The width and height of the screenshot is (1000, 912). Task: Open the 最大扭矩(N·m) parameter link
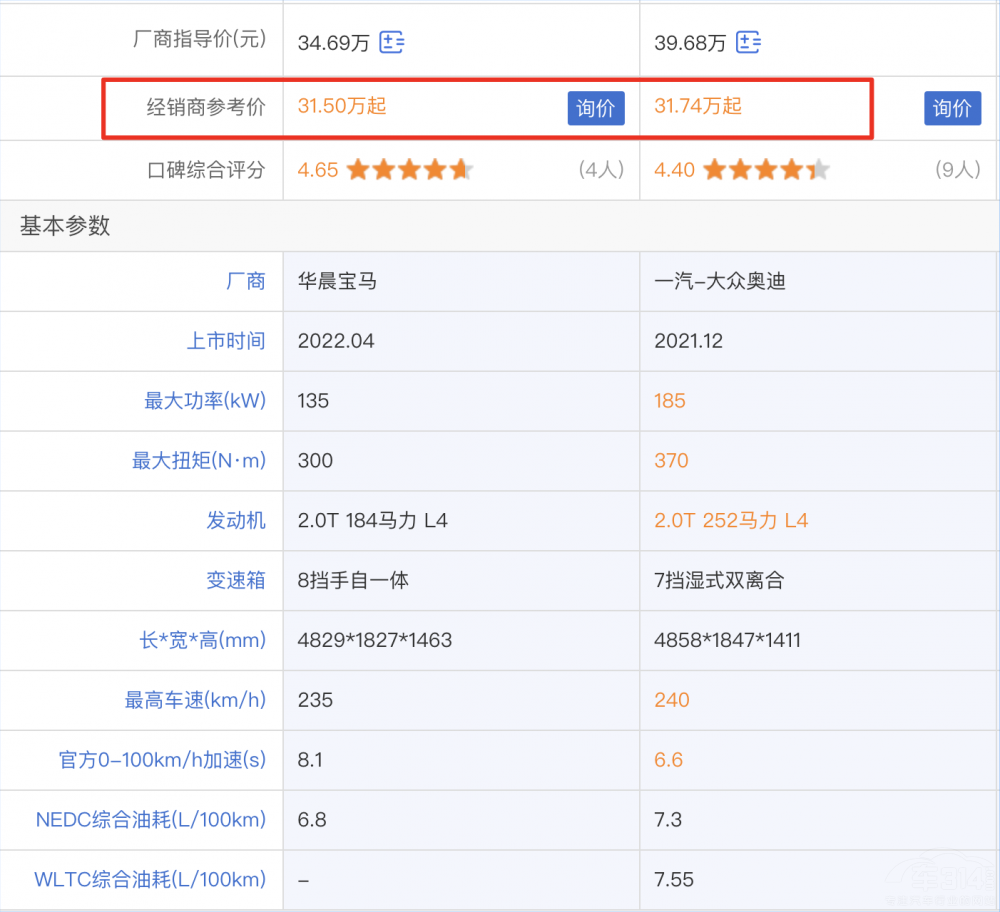point(199,461)
